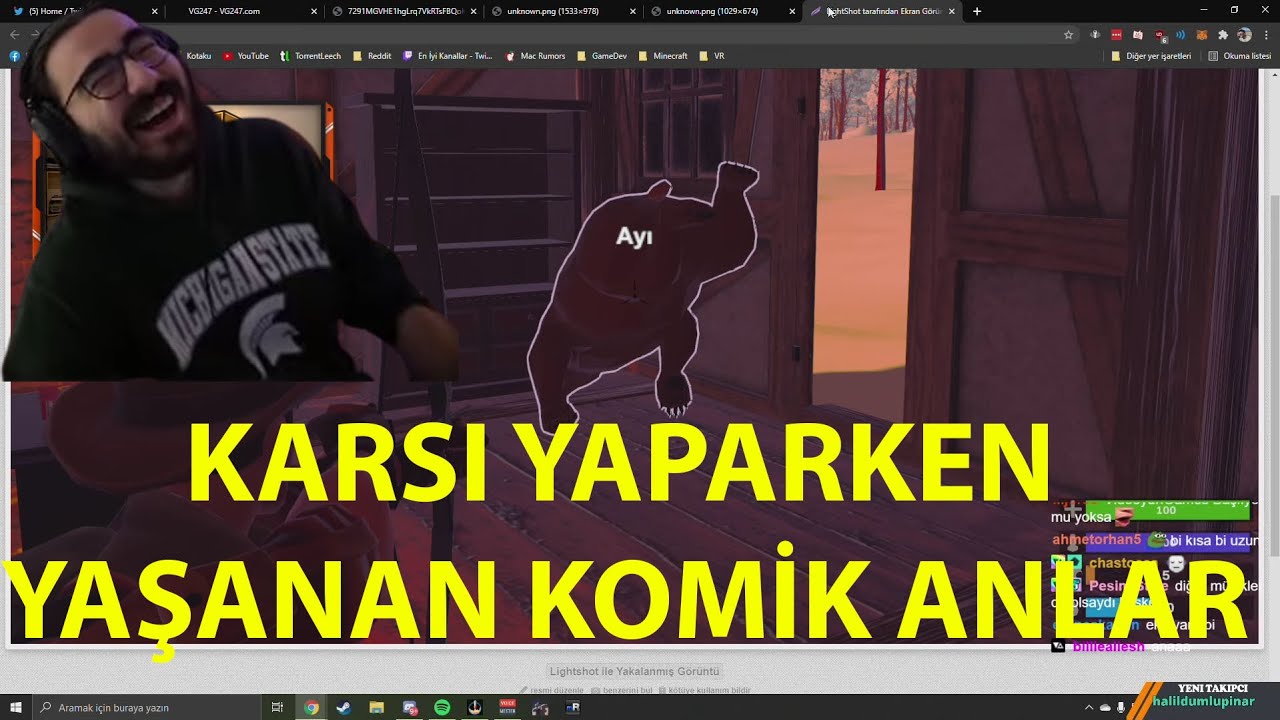This screenshot has width=1280, height=720.
Task: Bookmark this page with the star icon
Action: [1068, 34]
